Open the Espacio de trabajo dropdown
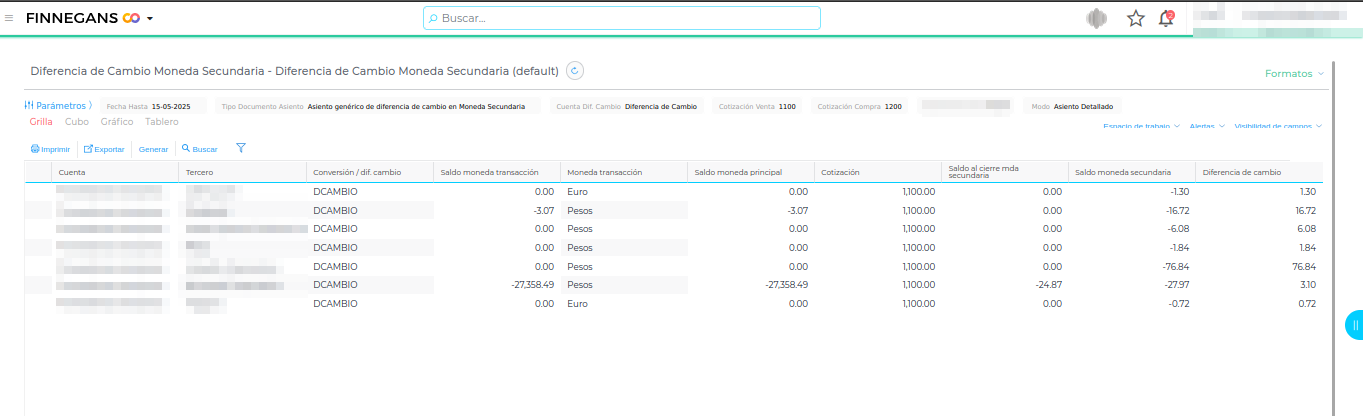 [x=1141, y=127]
